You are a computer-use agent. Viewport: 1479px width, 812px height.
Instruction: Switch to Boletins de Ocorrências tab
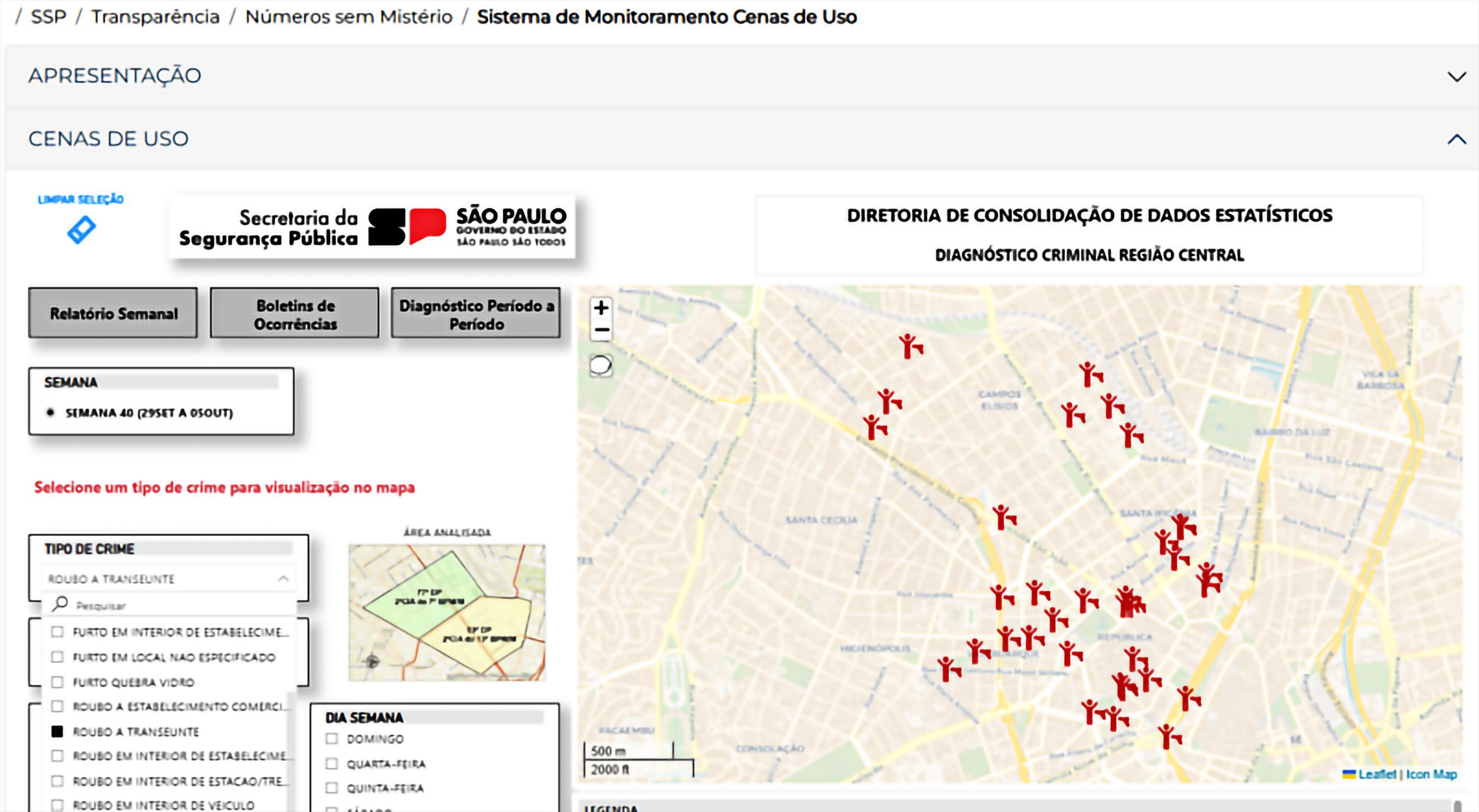click(295, 313)
